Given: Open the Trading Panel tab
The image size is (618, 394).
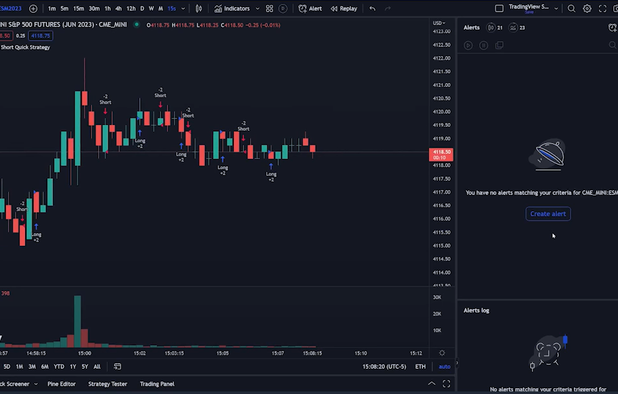Looking at the screenshot, I should click(157, 384).
